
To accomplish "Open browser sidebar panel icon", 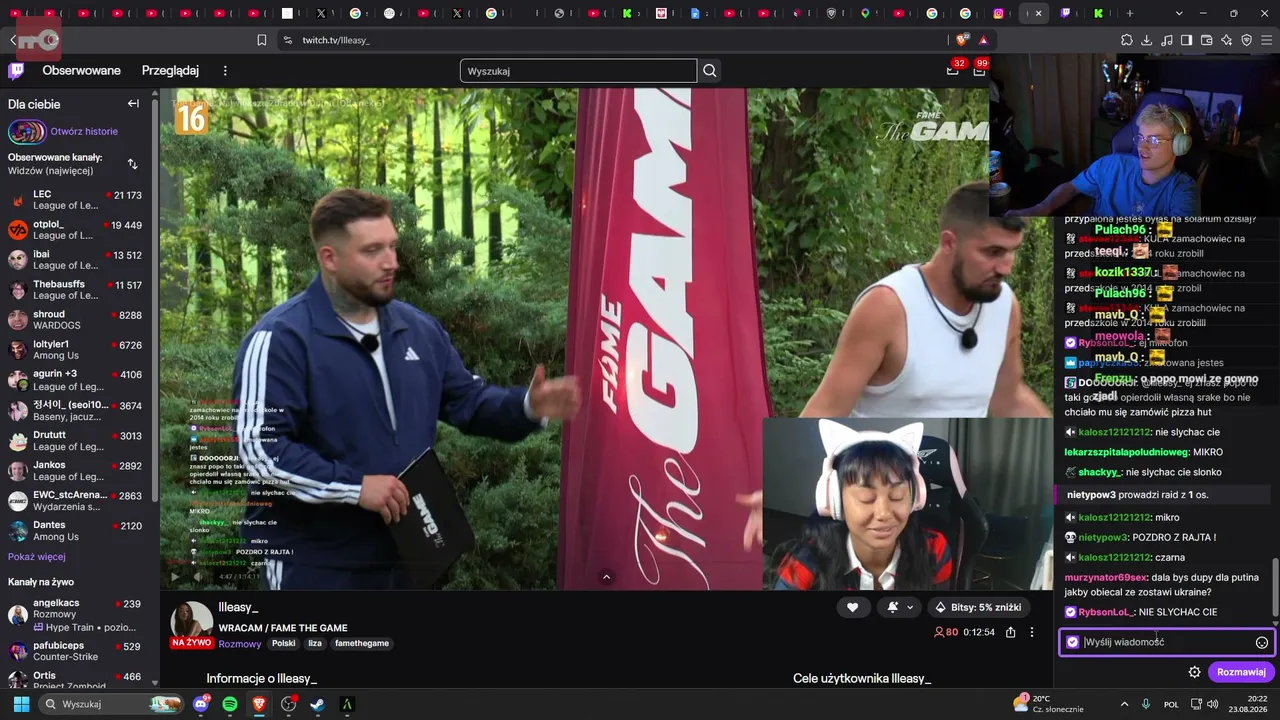I will coord(1187,40).
